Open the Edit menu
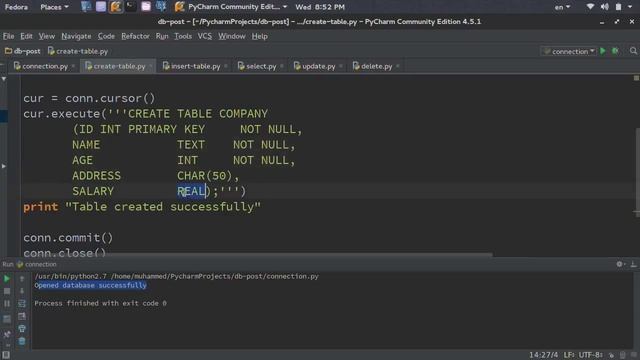Viewport: 640px width, 360px height. 26,36
